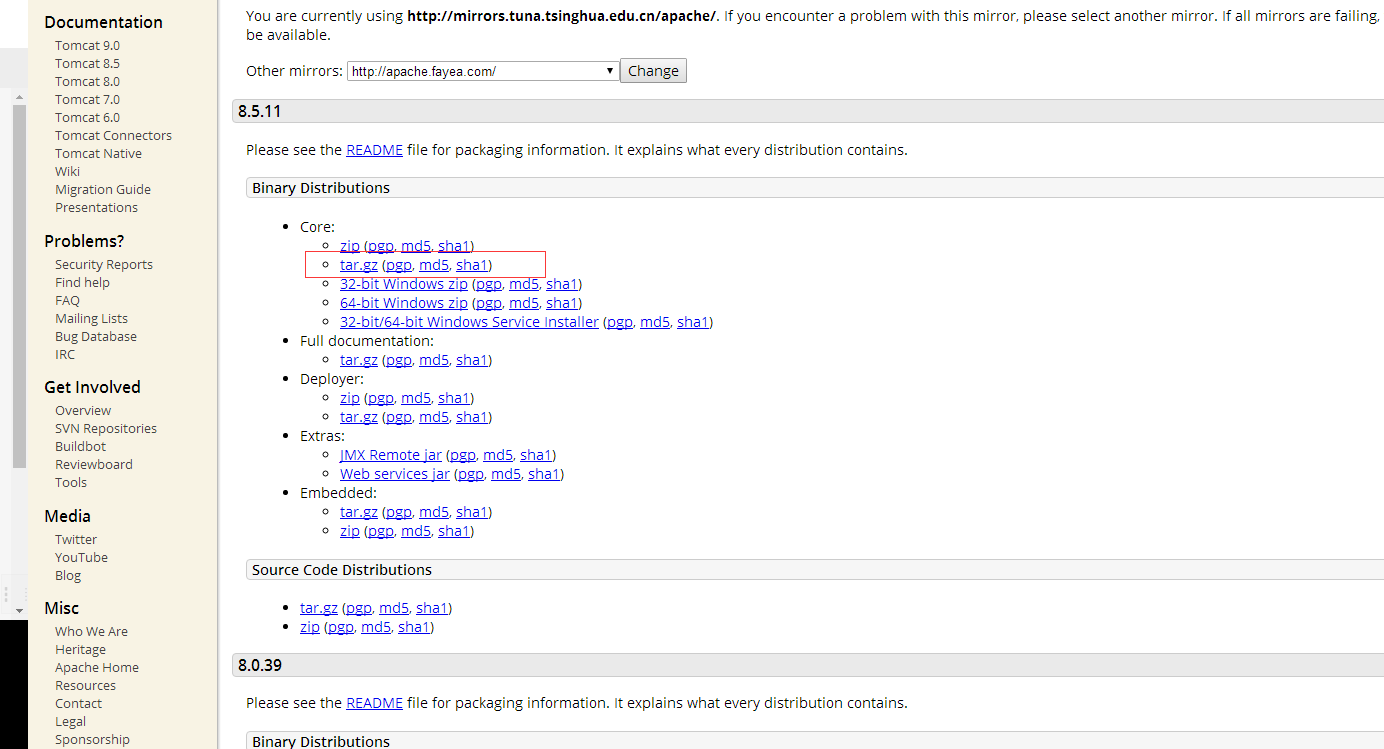Viewport: 1384px width, 749px height.
Task: Download the 64-bit Windows zip
Action: tap(404, 303)
